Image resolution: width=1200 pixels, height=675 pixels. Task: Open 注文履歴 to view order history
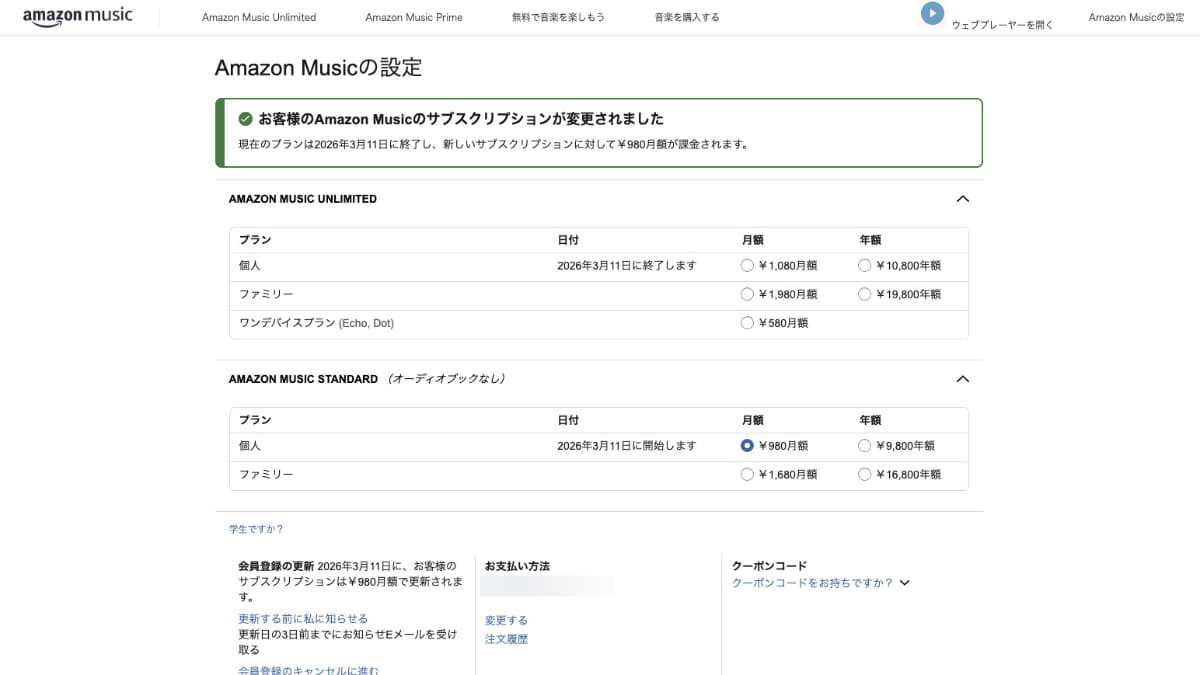tap(506, 638)
